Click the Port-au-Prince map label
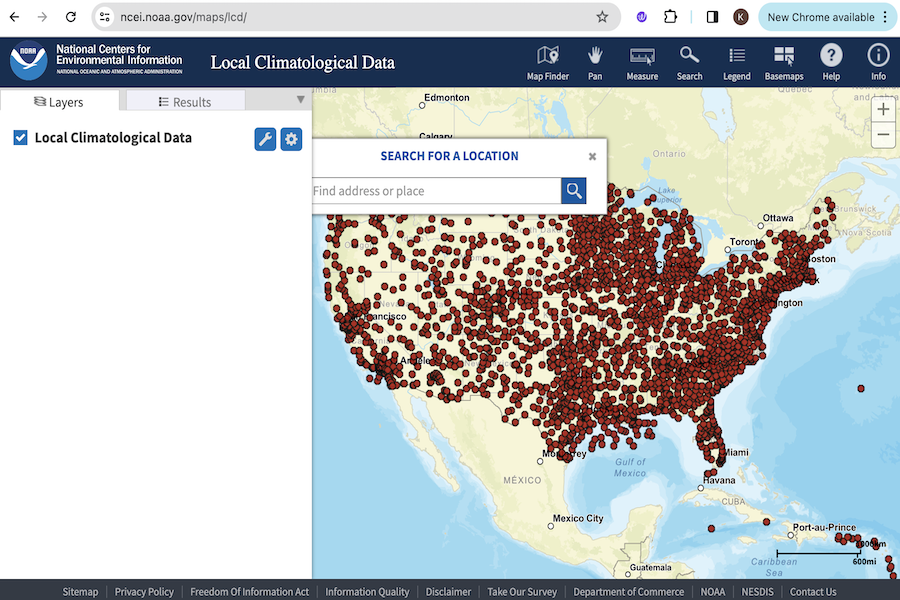 click(x=824, y=527)
